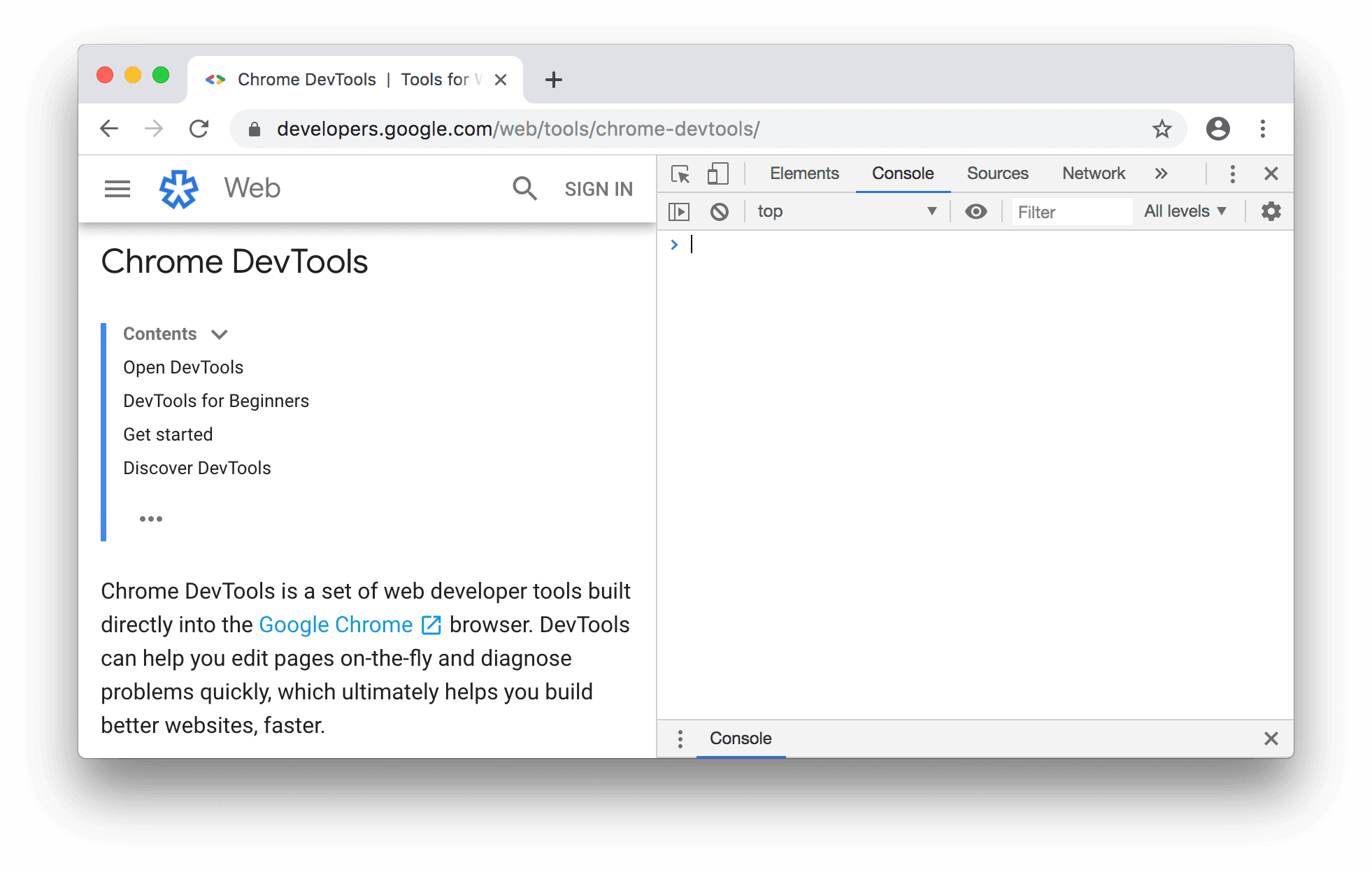Click the clear console icon
The width and height of the screenshot is (1372, 870).
(719, 211)
